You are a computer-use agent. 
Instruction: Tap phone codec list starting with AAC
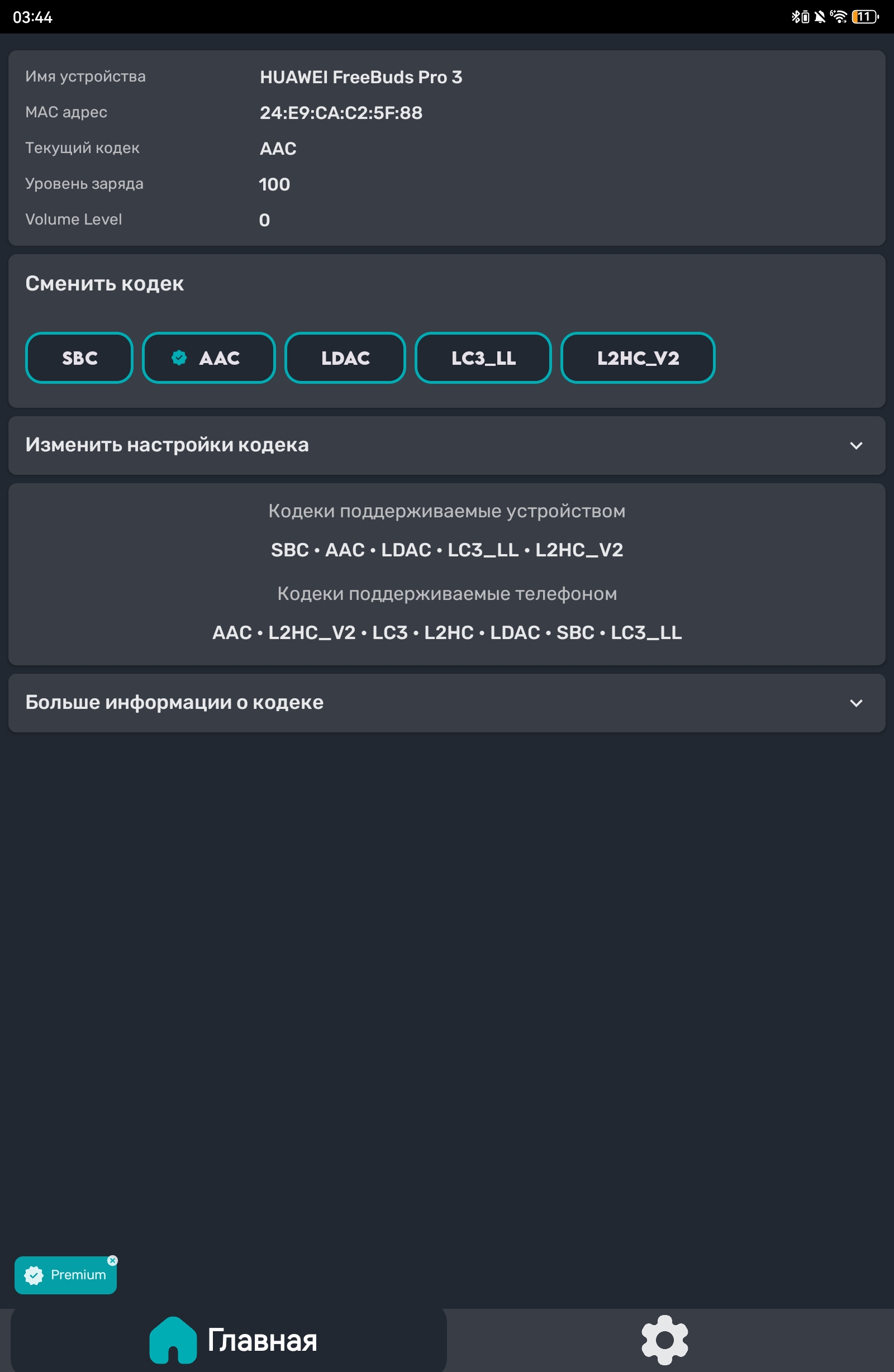click(x=447, y=632)
